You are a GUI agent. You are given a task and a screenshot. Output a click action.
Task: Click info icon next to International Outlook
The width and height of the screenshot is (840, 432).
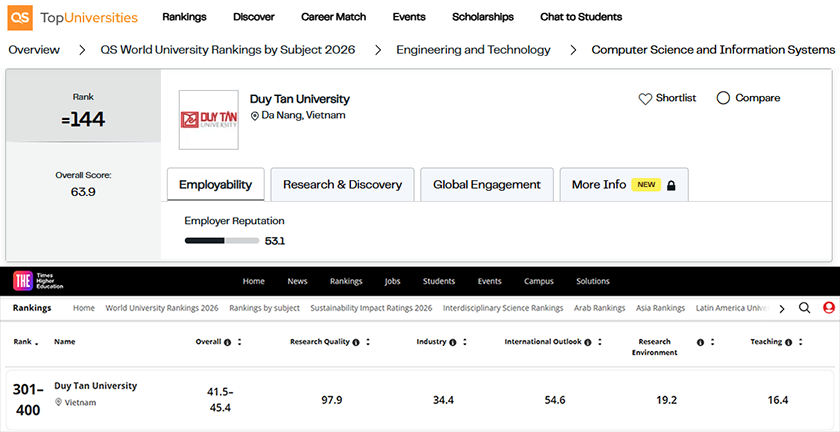click(588, 342)
